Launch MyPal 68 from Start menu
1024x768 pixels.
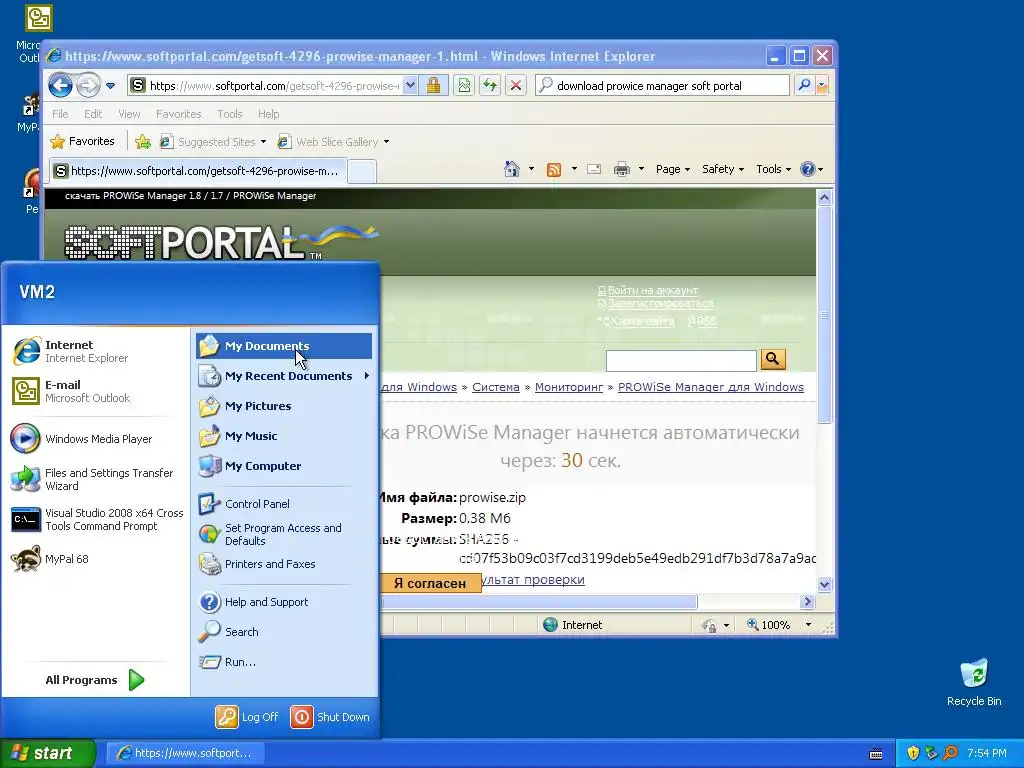pos(95,559)
